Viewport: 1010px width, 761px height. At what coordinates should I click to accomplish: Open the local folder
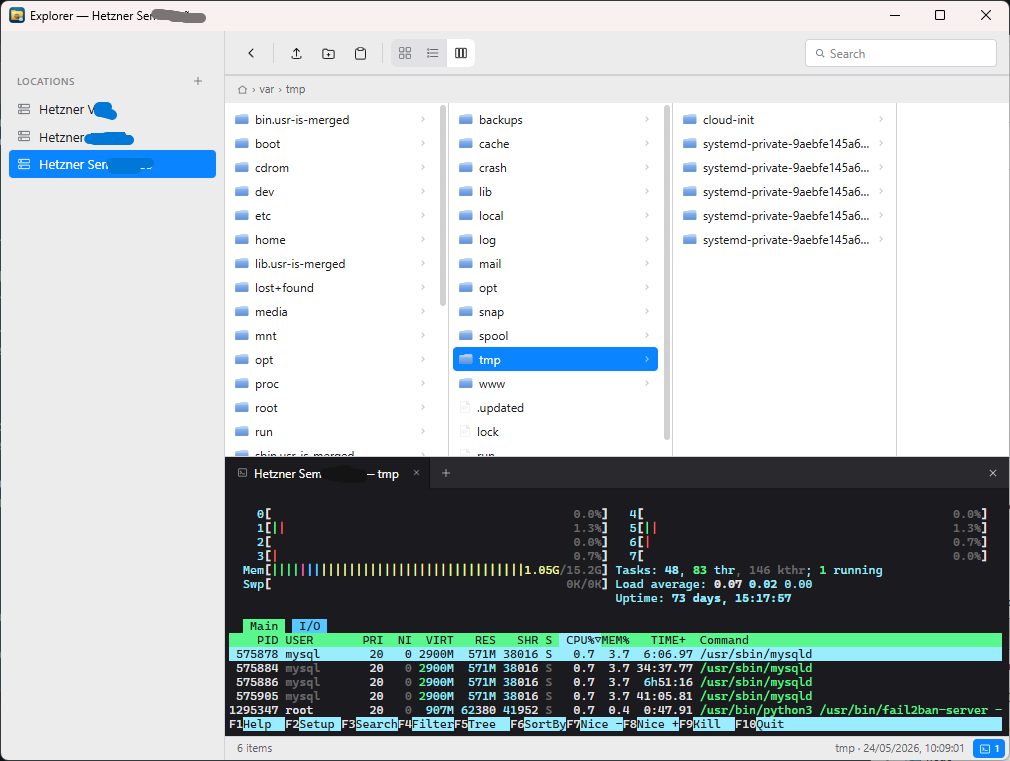coord(555,216)
